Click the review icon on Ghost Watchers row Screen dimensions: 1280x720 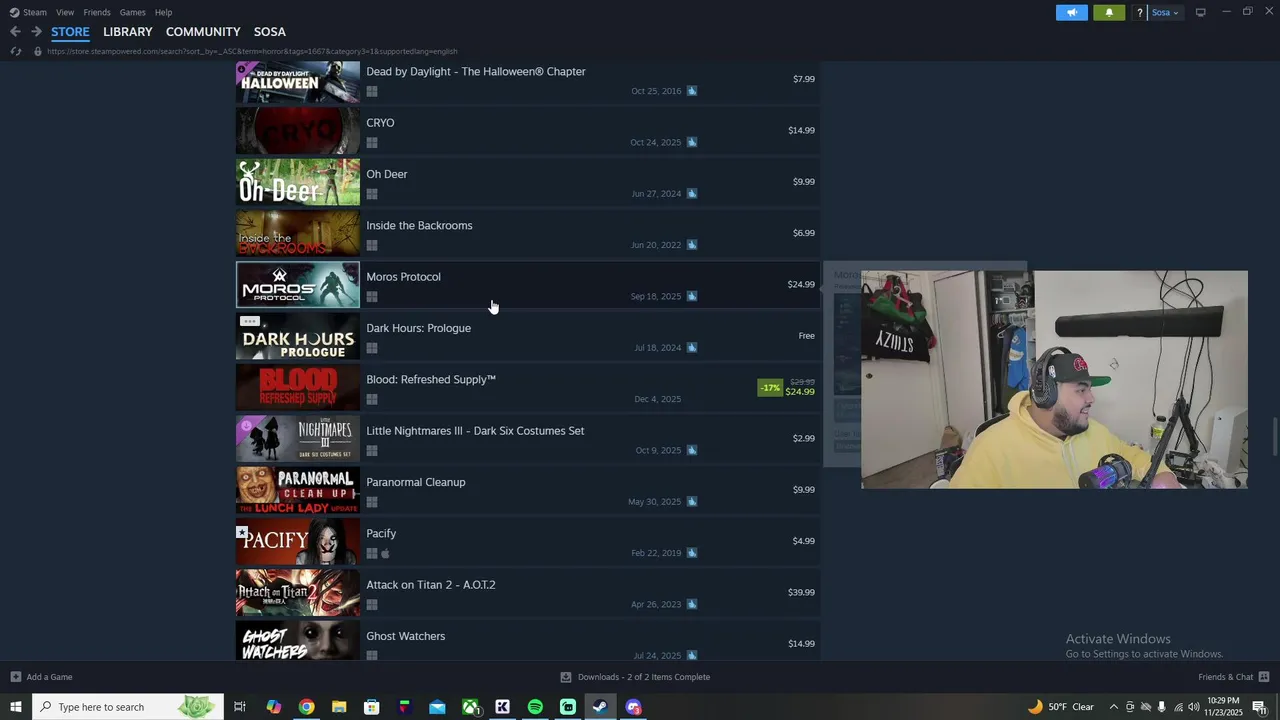(692, 655)
